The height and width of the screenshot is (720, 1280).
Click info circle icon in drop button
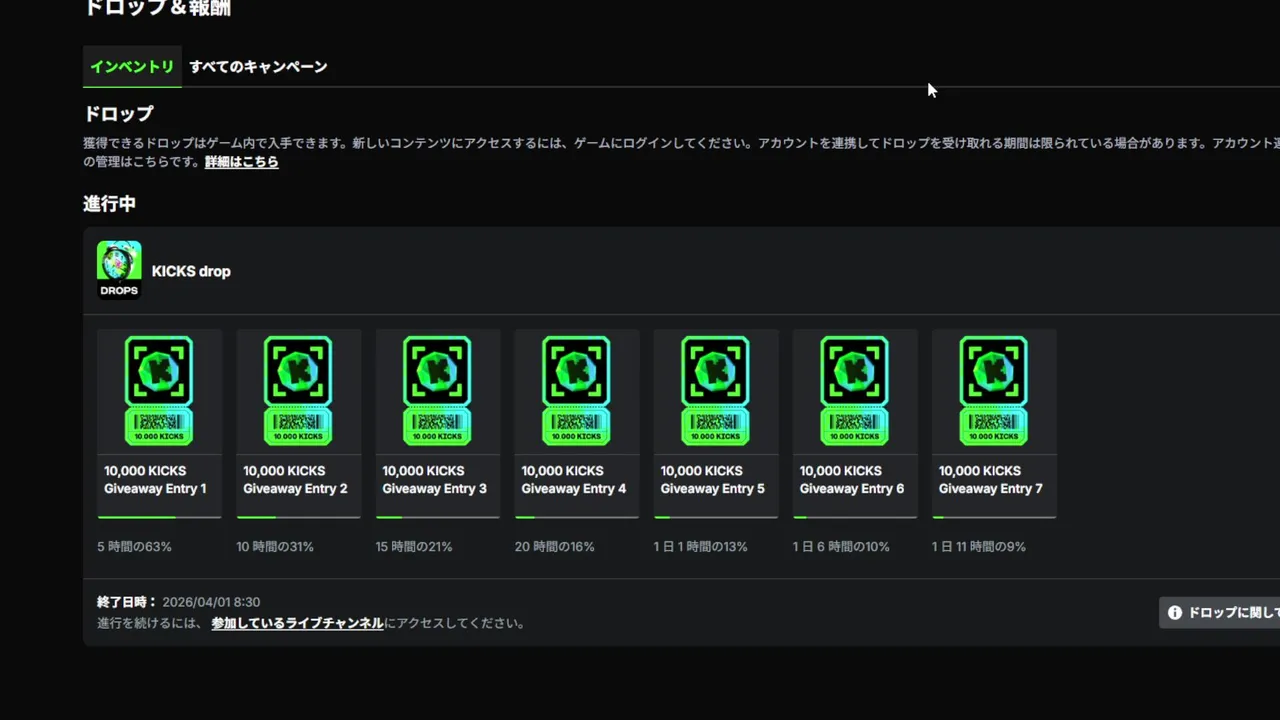tap(1175, 613)
